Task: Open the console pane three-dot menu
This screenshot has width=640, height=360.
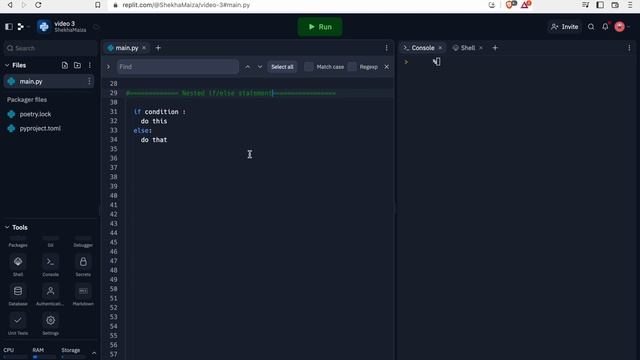Action: pyautogui.click(x=629, y=48)
